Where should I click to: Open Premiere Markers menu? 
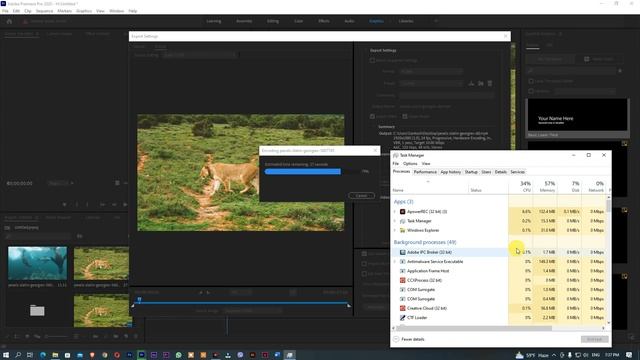(64, 11)
